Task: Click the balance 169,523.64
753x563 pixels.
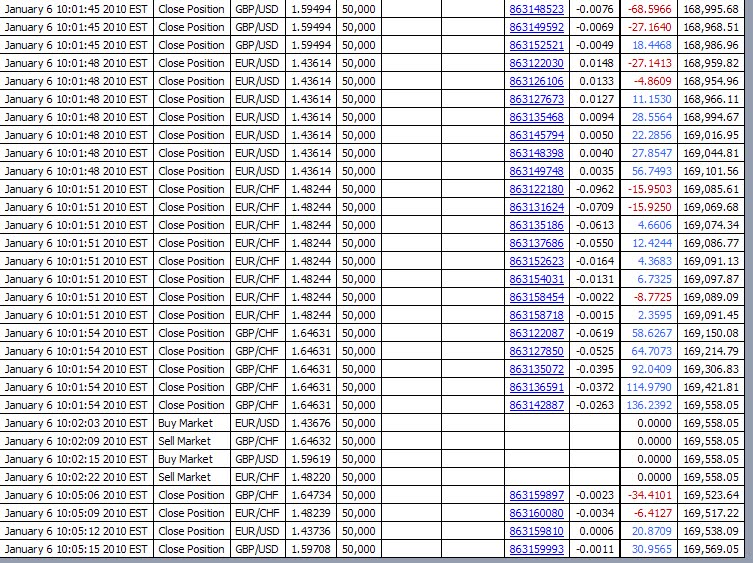Action: tap(711, 495)
